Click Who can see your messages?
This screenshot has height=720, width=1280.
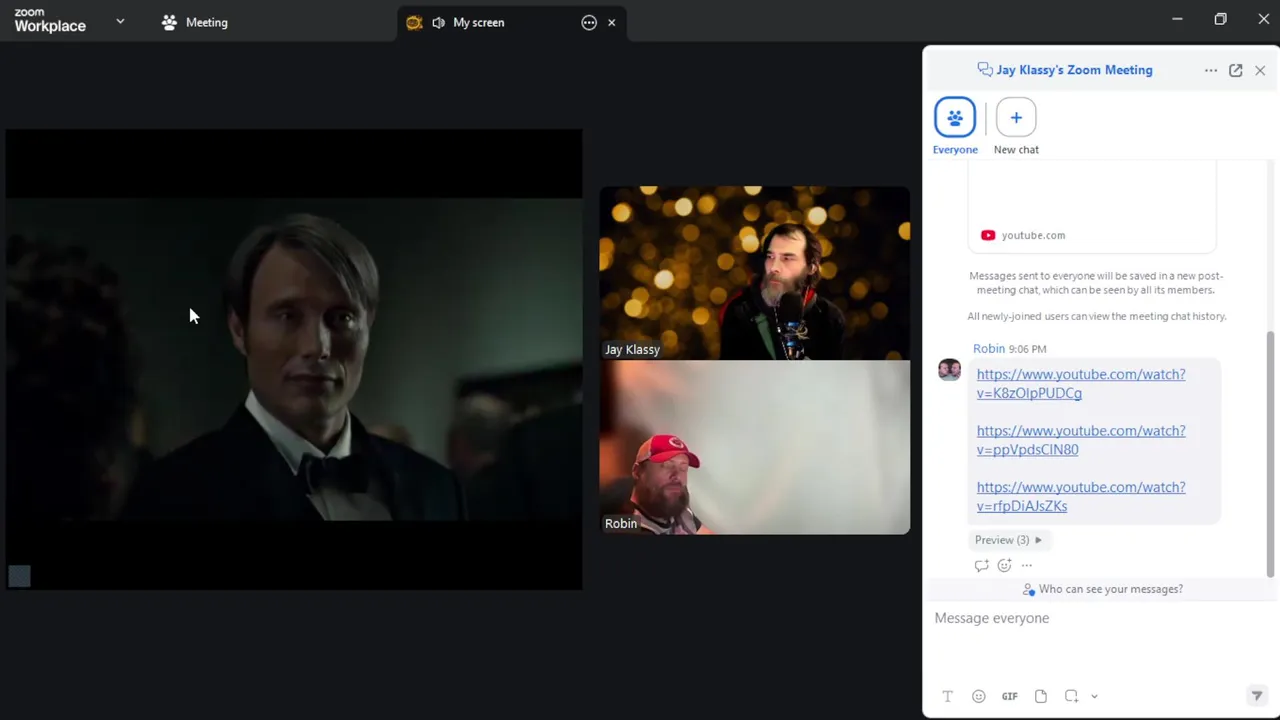1102,589
